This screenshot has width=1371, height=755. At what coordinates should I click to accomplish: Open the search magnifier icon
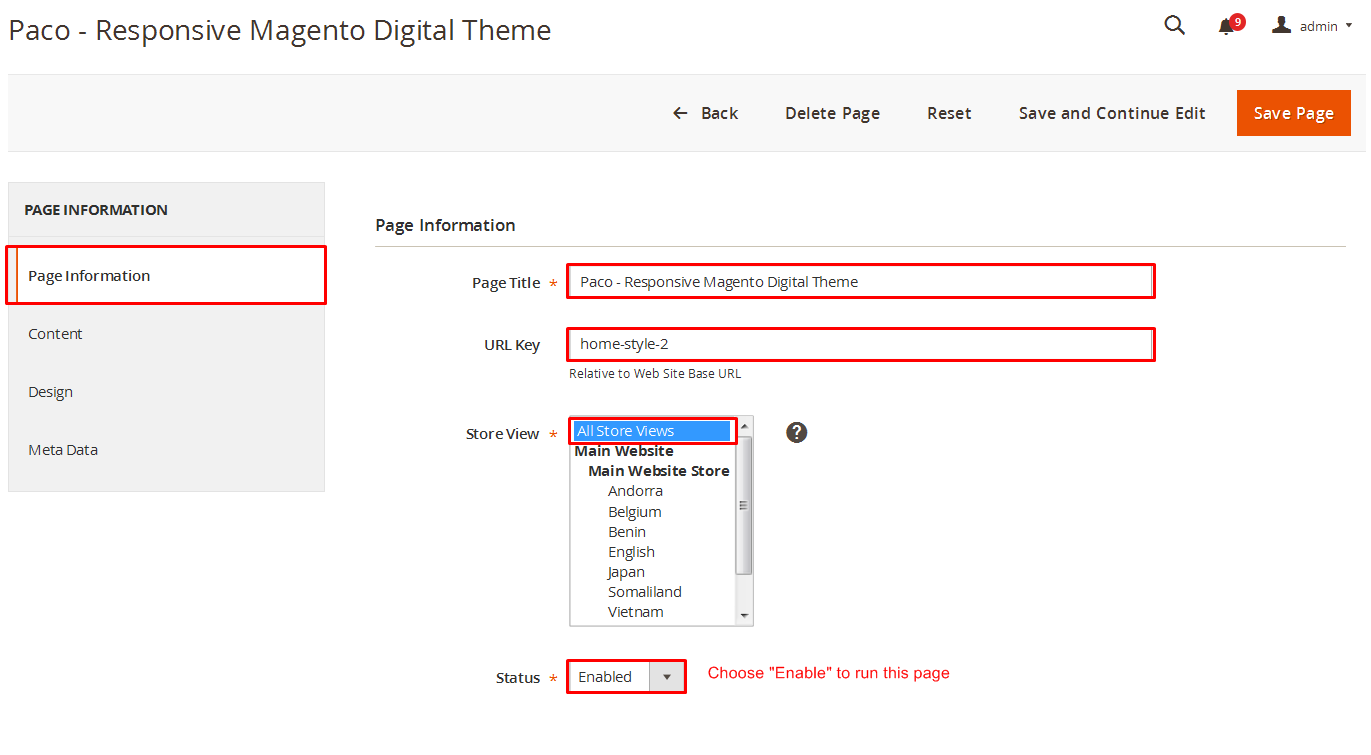1175,26
